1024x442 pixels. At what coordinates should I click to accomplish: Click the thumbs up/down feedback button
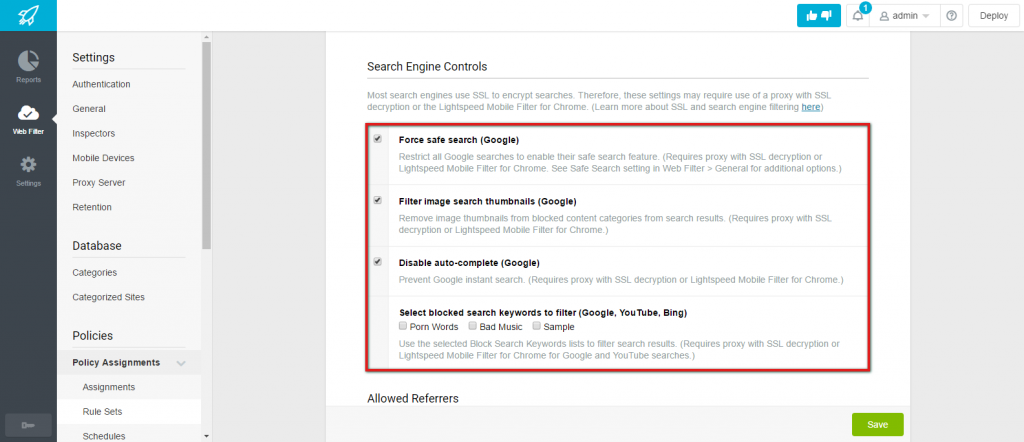point(818,16)
